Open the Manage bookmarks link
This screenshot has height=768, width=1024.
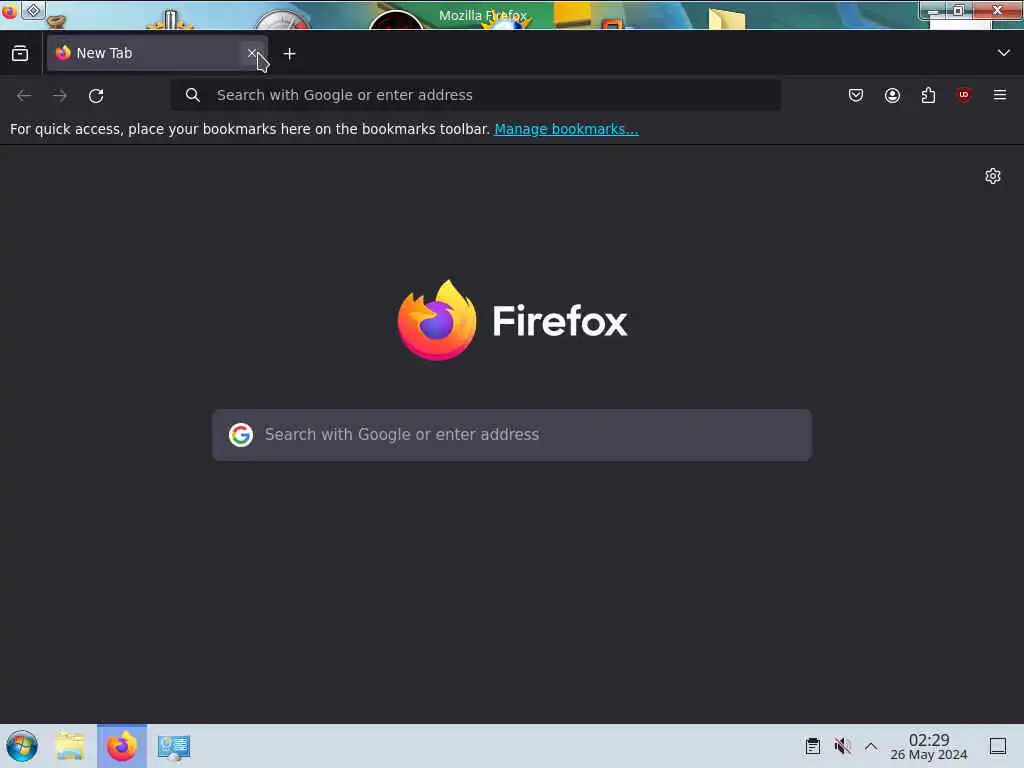point(566,129)
